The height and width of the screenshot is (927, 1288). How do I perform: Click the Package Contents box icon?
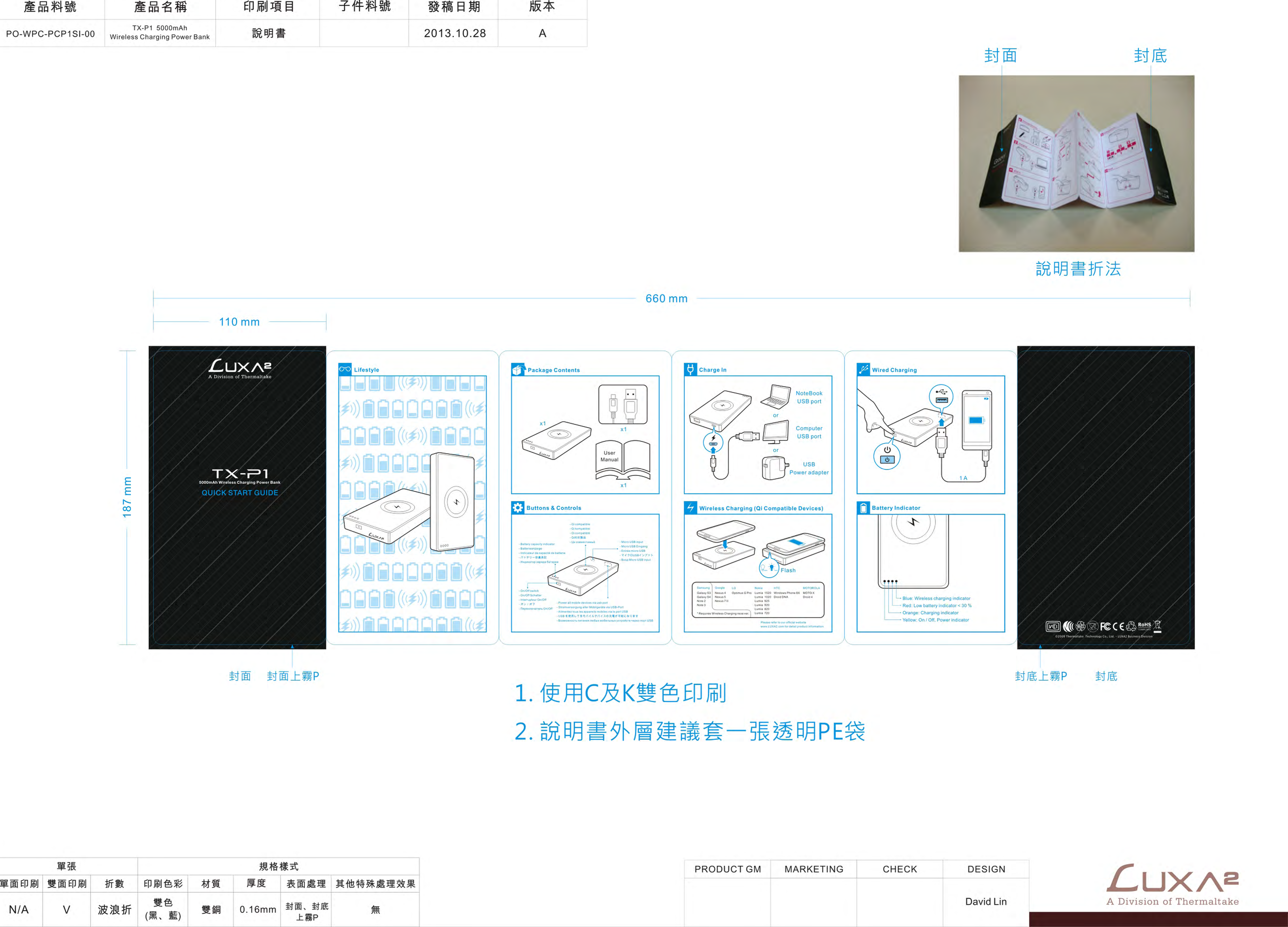pyautogui.click(x=518, y=370)
